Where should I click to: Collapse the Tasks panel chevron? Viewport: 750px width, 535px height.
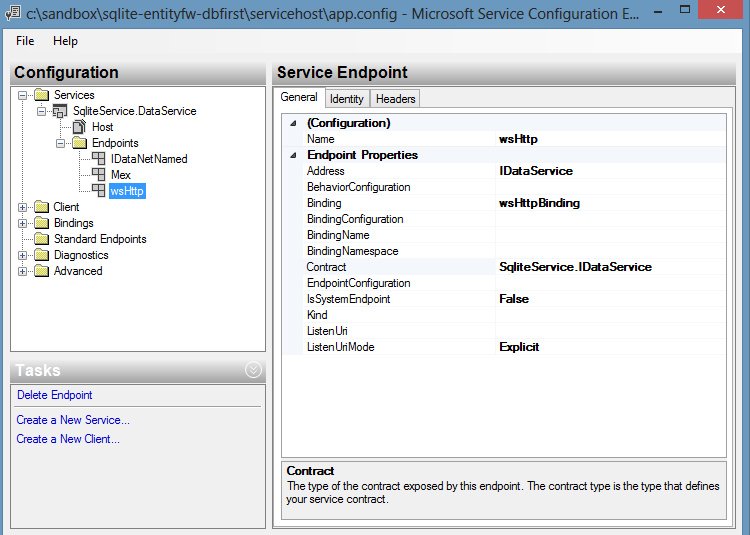coord(254,370)
